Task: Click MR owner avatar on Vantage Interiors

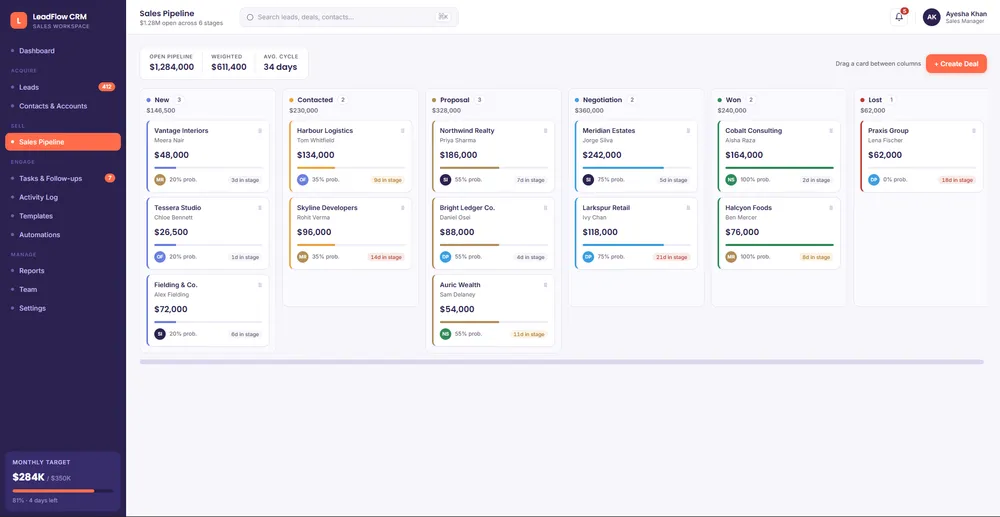Action: [x=160, y=180]
